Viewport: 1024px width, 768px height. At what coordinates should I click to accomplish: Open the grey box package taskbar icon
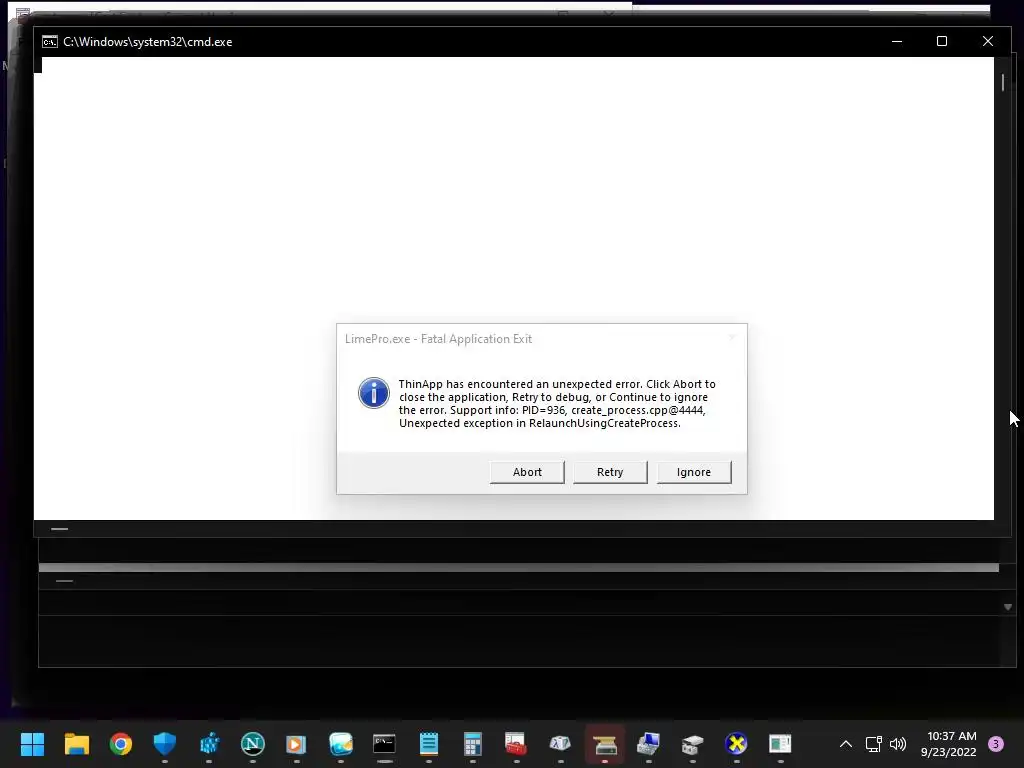point(692,744)
